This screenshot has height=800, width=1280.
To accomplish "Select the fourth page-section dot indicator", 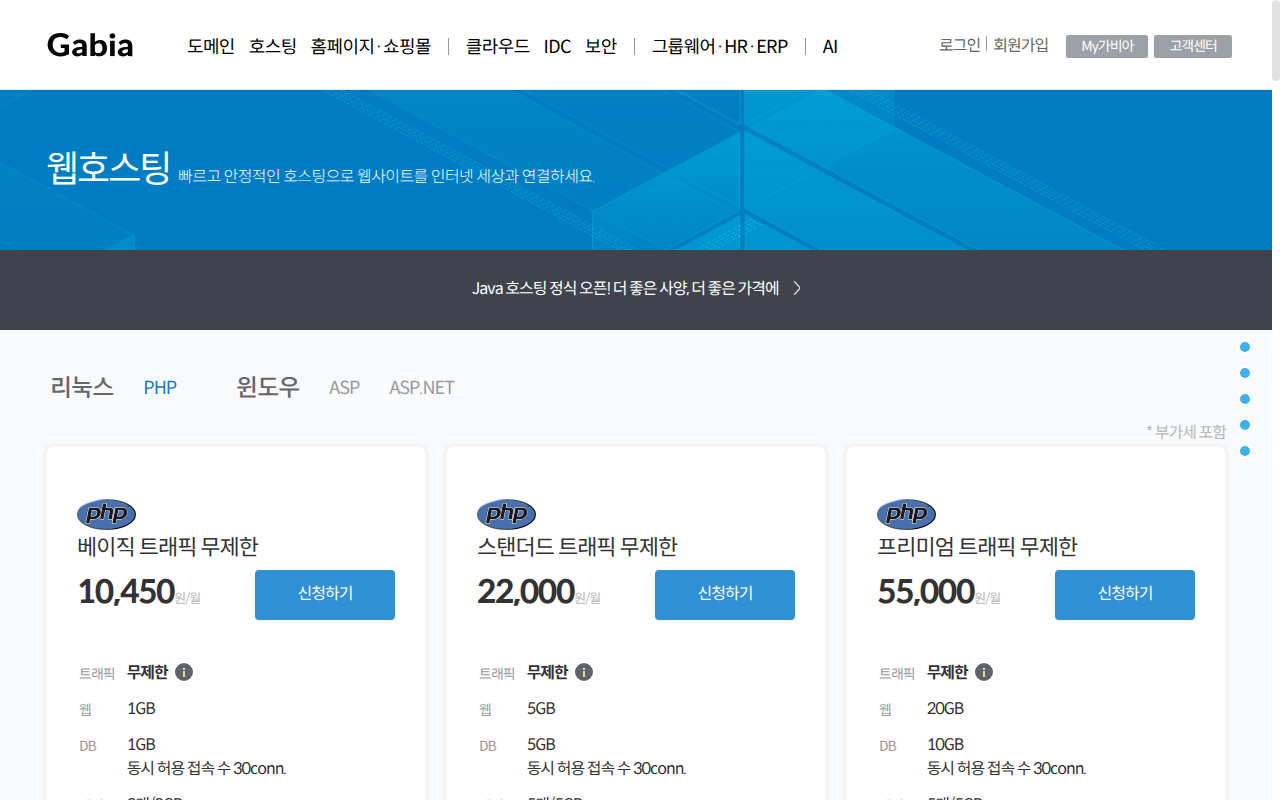I will (1245, 425).
